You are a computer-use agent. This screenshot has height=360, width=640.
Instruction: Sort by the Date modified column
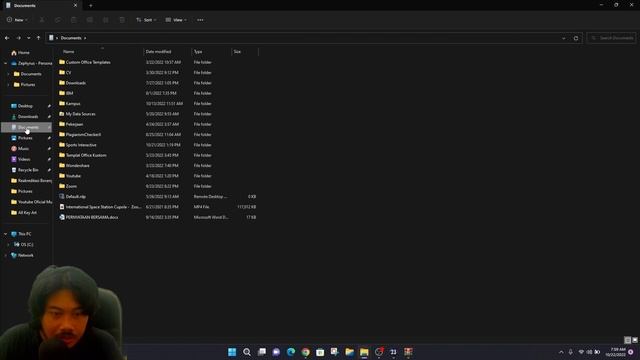click(x=158, y=51)
